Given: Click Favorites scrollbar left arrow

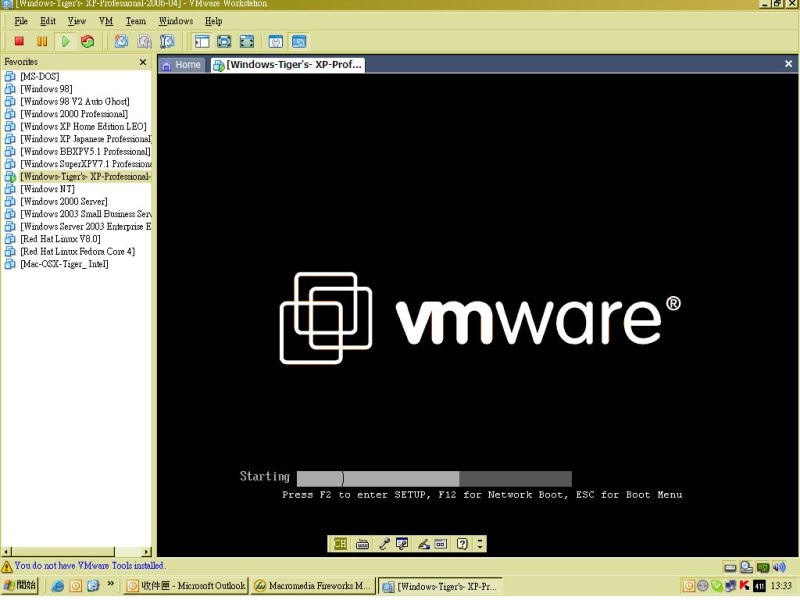Looking at the screenshot, I should coord(7,552).
